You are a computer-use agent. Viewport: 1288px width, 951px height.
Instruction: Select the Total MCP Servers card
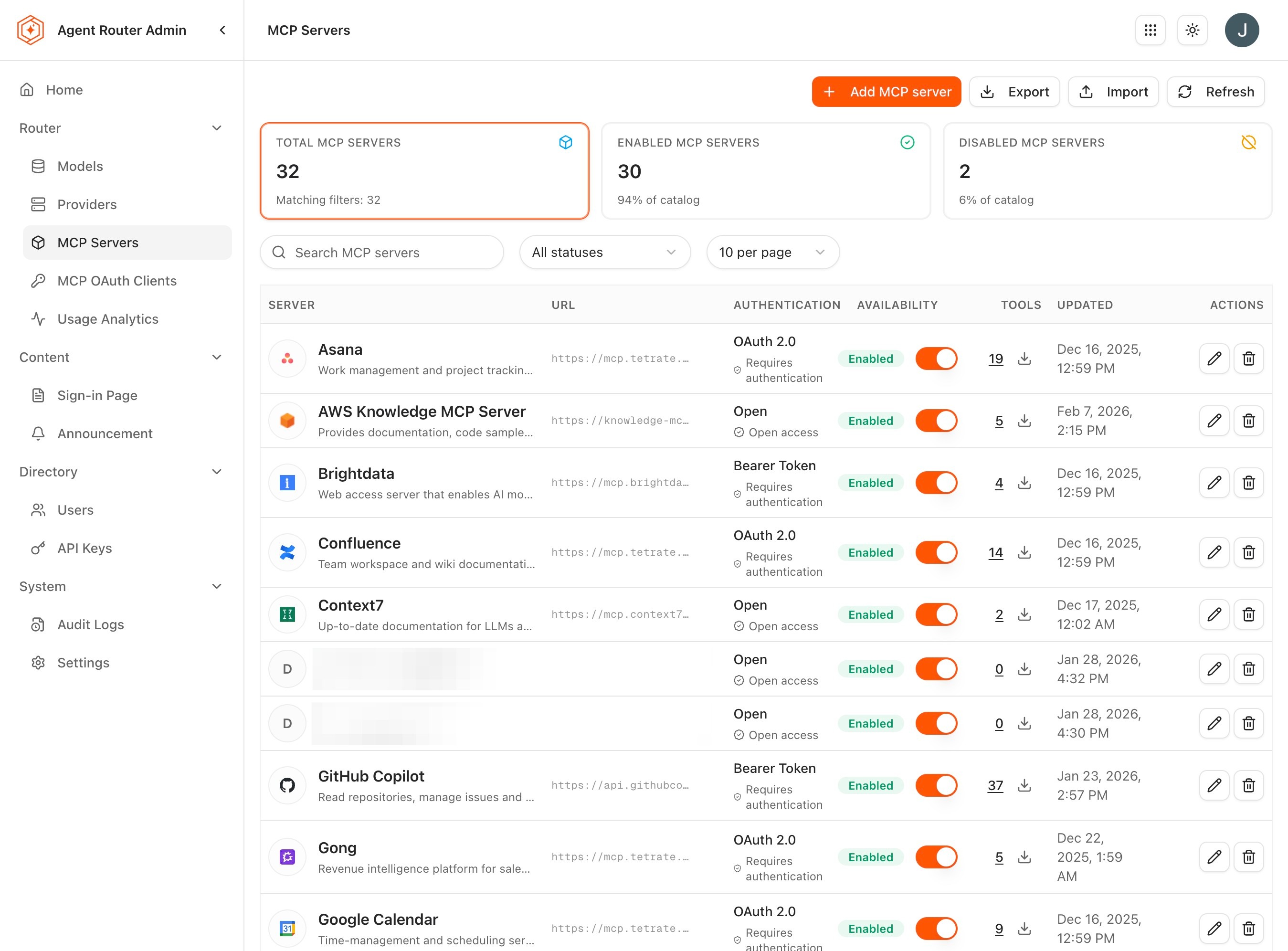(424, 171)
